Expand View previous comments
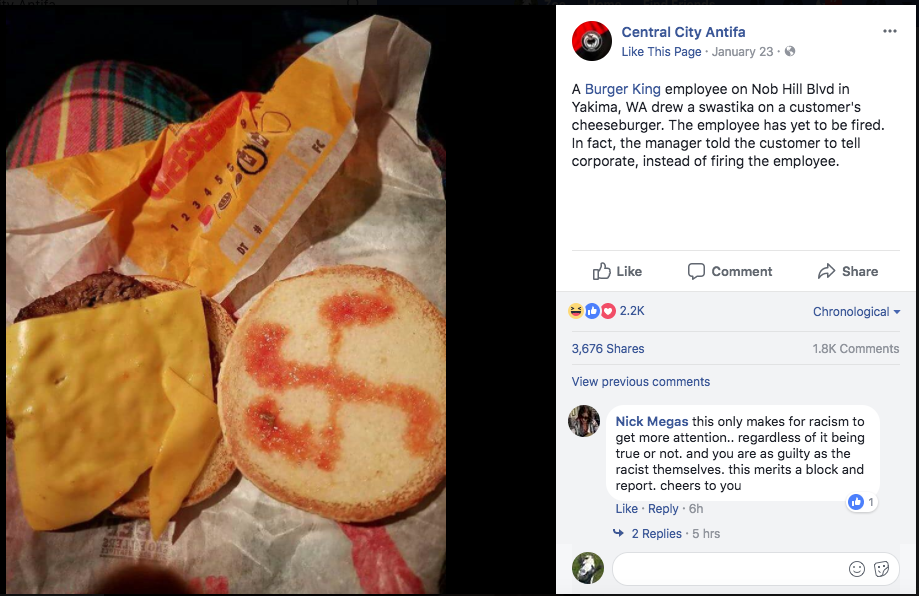 [641, 382]
